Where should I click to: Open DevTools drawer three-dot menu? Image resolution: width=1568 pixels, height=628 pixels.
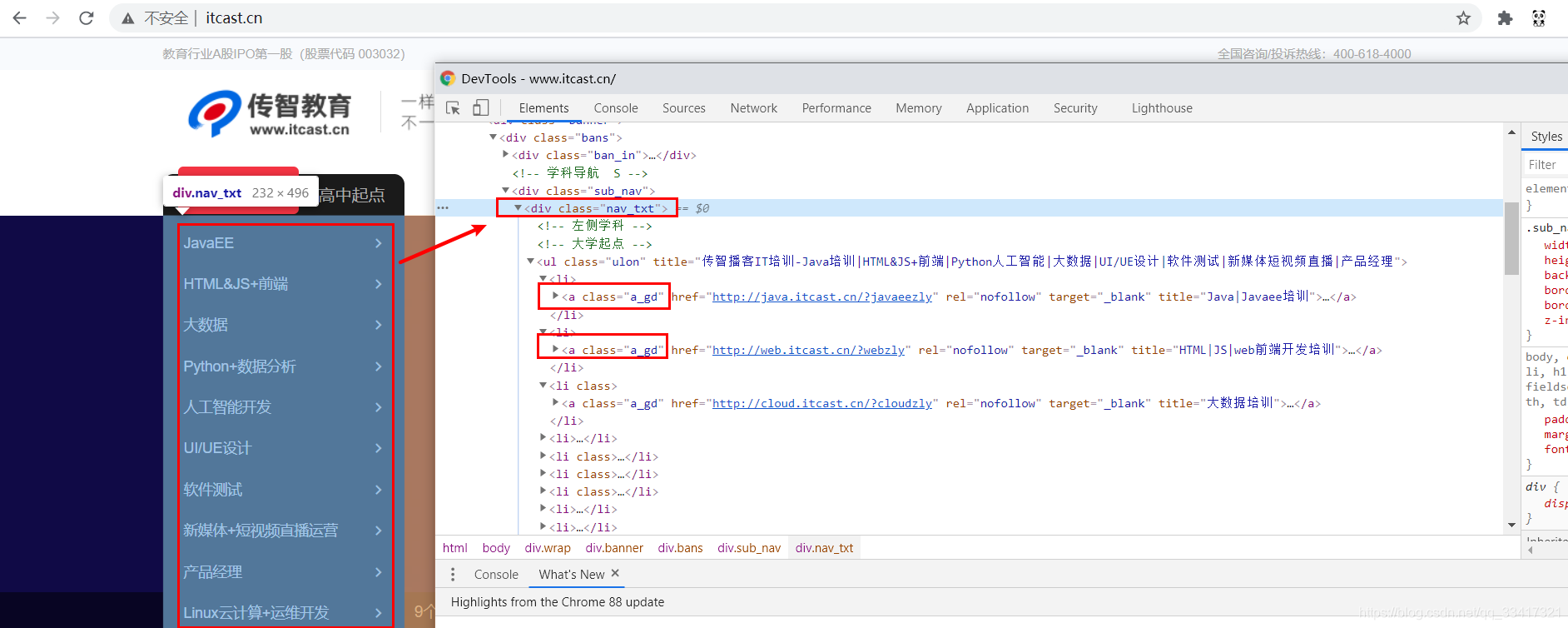tap(453, 574)
